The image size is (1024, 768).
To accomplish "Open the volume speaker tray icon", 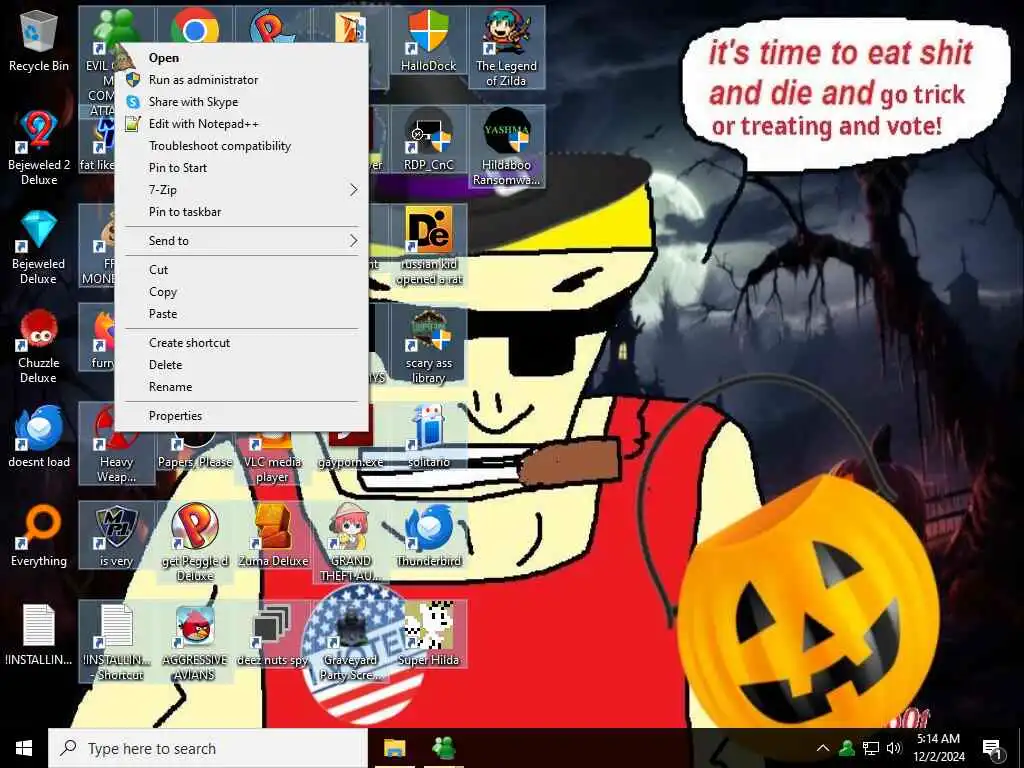I will [x=894, y=748].
